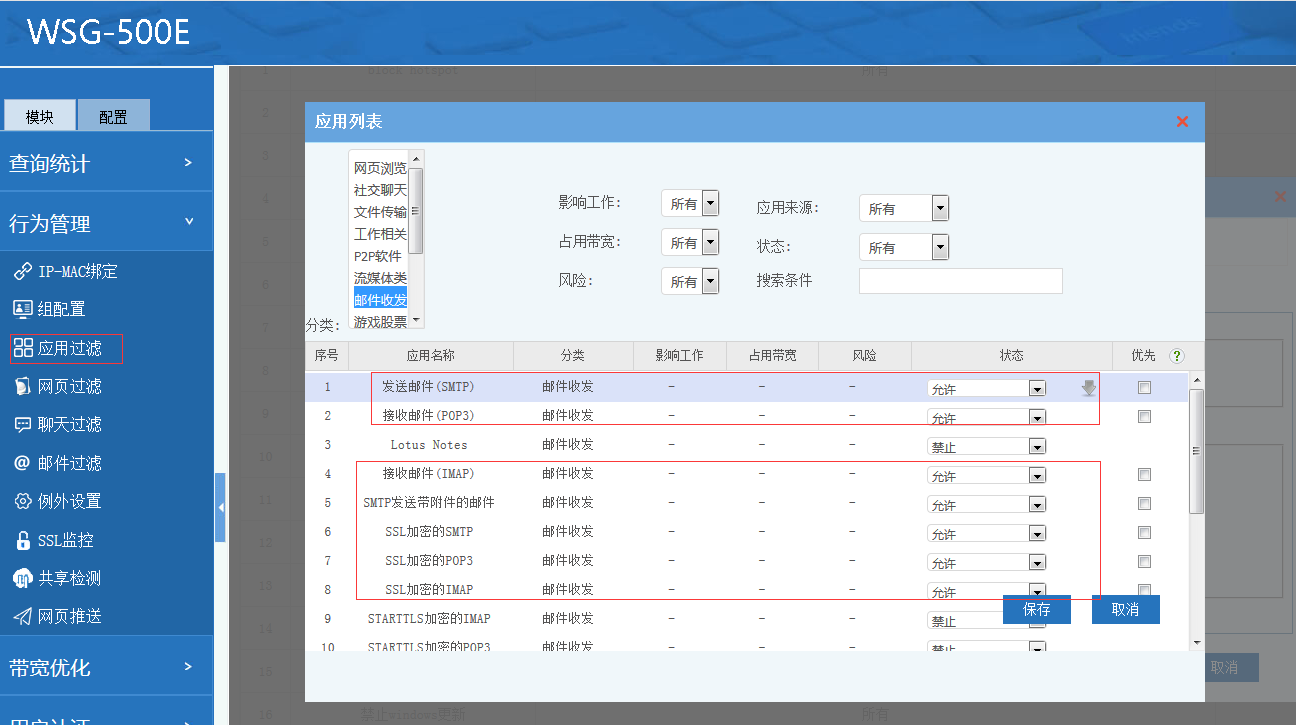Open 邮件过滤 at-sign icon
The height and width of the screenshot is (725, 1296).
[x=22, y=463]
